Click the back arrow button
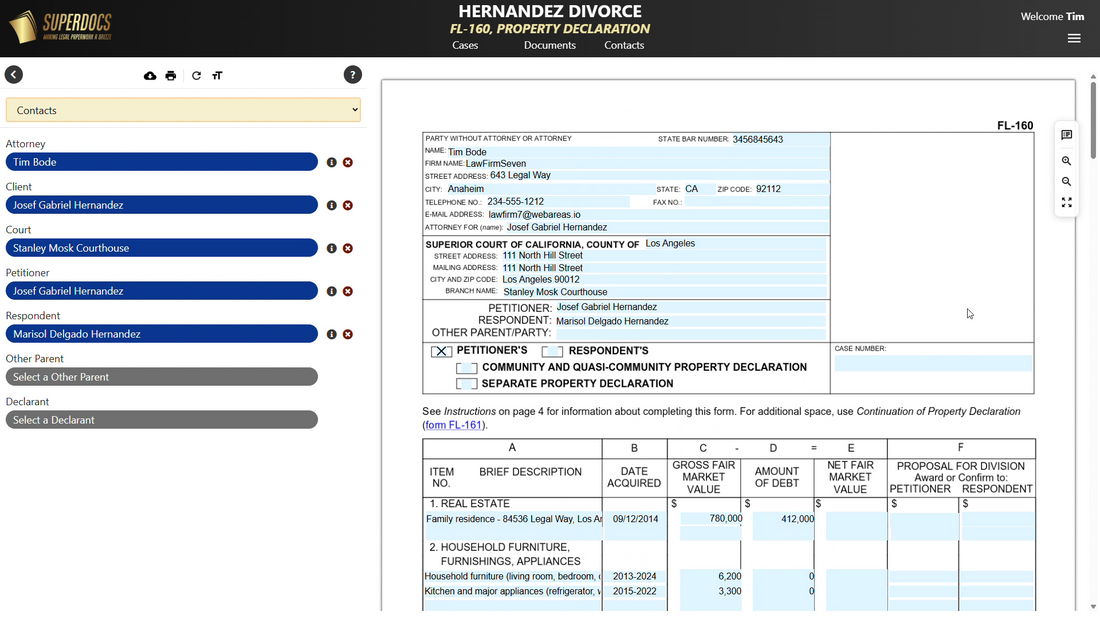1100x619 pixels. pyautogui.click(x=13, y=74)
